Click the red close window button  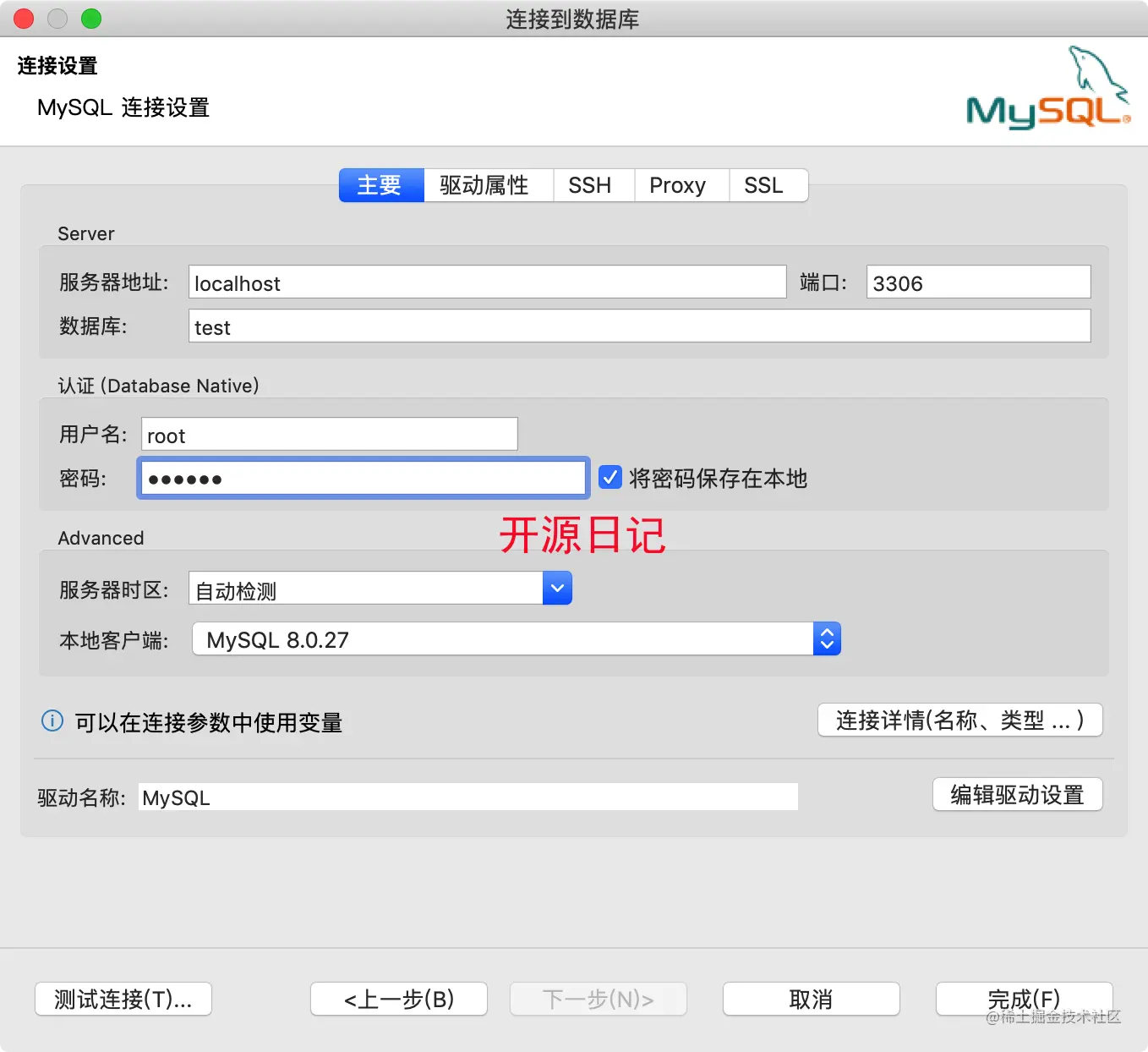click(24, 19)
